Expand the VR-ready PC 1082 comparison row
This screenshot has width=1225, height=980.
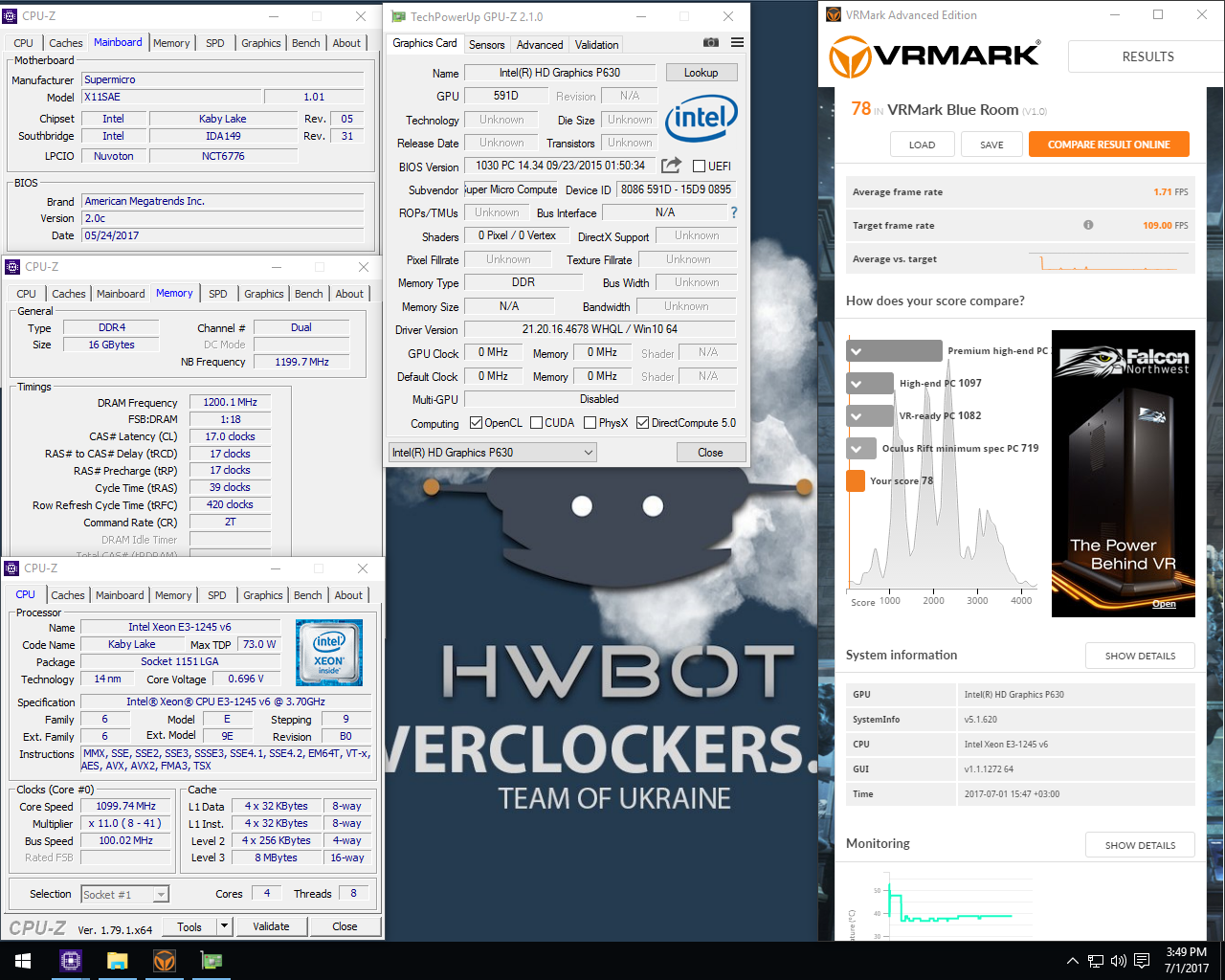(x=870, y=416)
